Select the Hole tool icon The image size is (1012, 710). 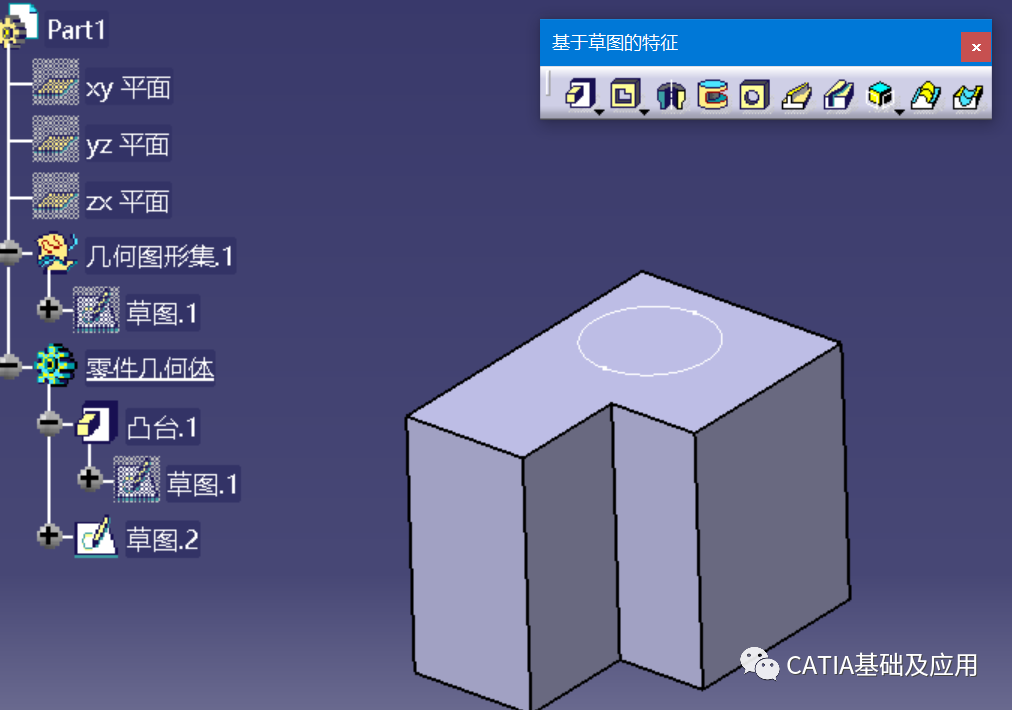[x=754, y=95]
